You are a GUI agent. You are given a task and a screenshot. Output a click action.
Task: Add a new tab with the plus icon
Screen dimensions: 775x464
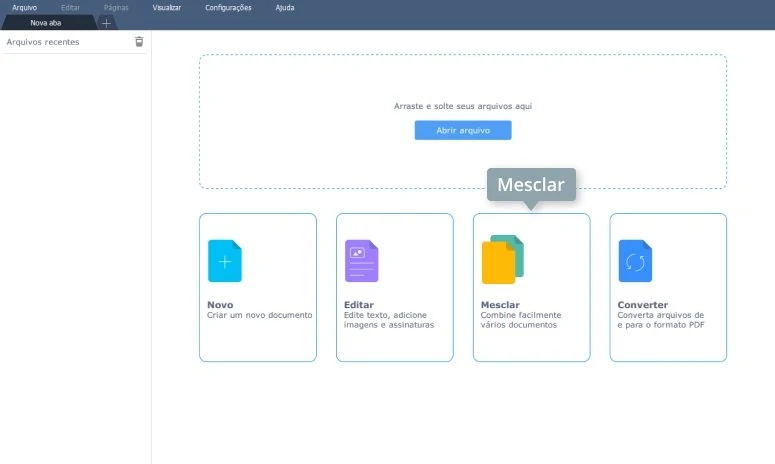point(107,23)
